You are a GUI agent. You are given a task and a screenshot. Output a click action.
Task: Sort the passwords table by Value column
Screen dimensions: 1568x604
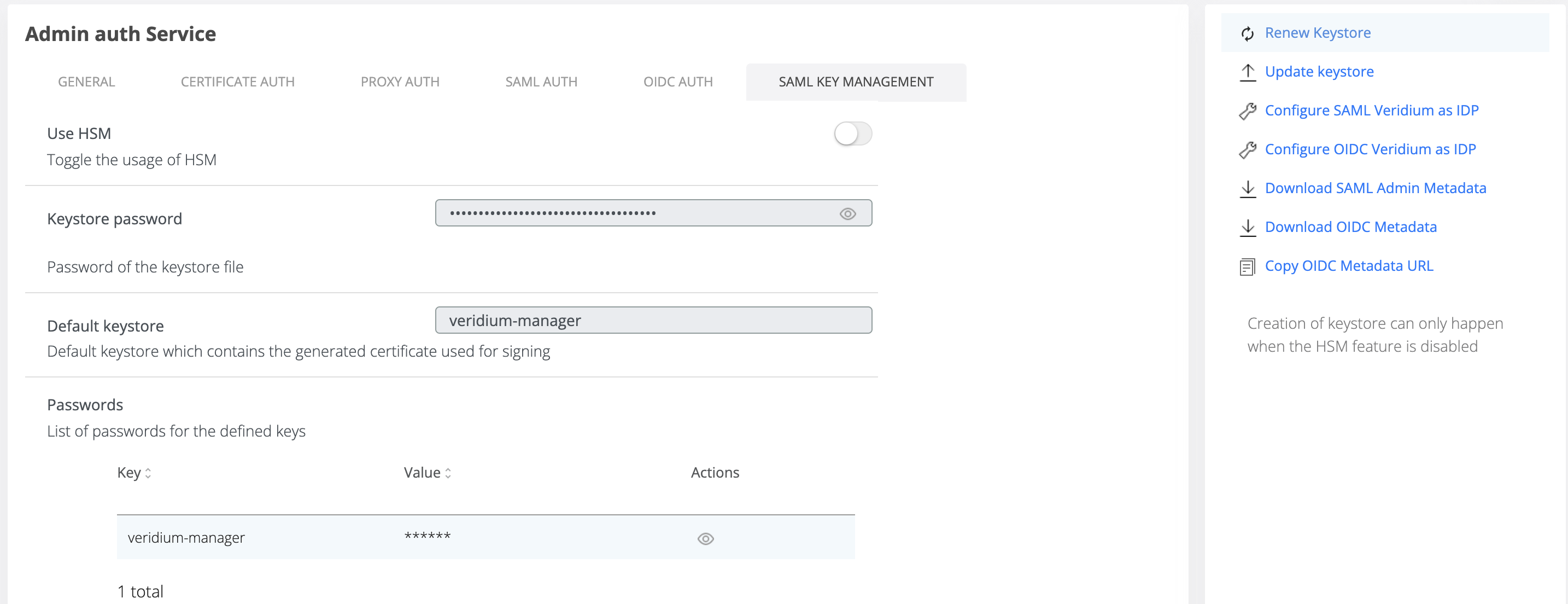pyautogui.click(x=448, y=473)
